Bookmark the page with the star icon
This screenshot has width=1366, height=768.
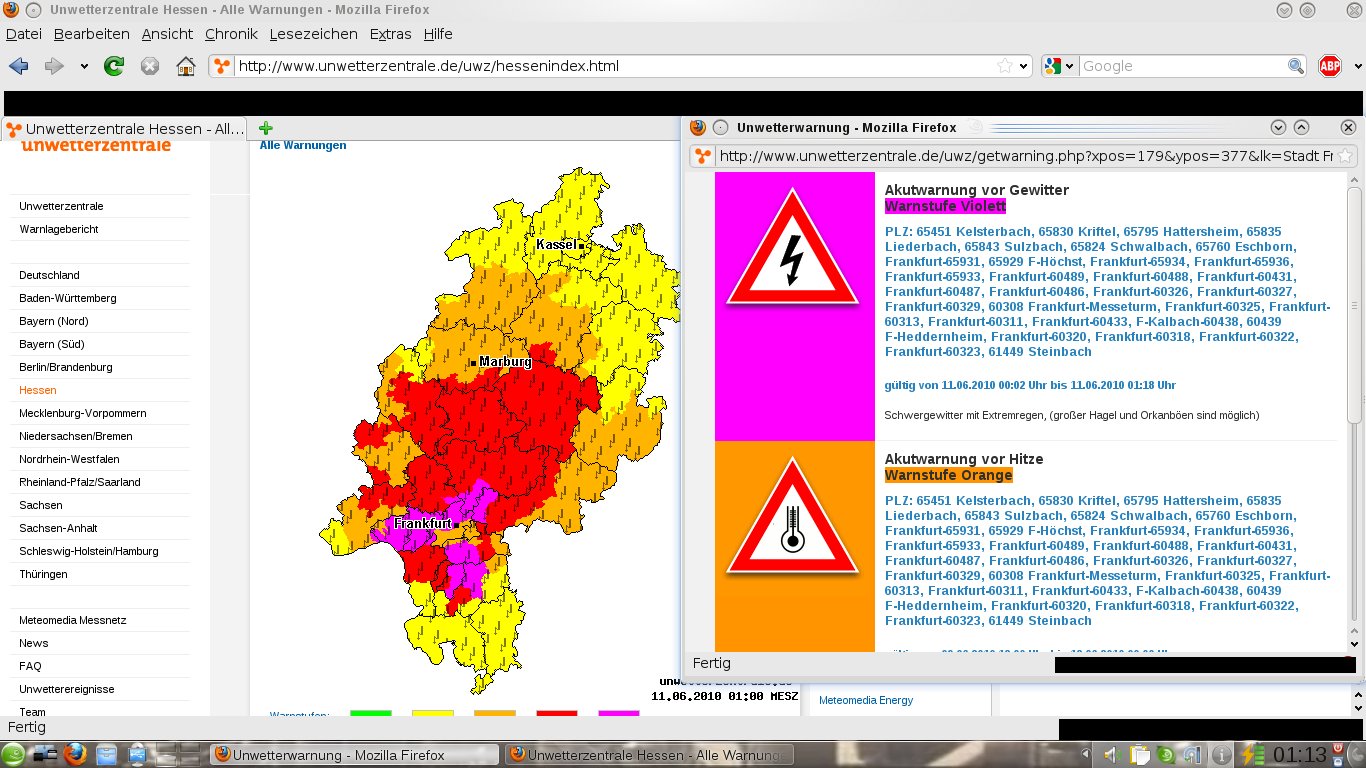coord(1004,66)
